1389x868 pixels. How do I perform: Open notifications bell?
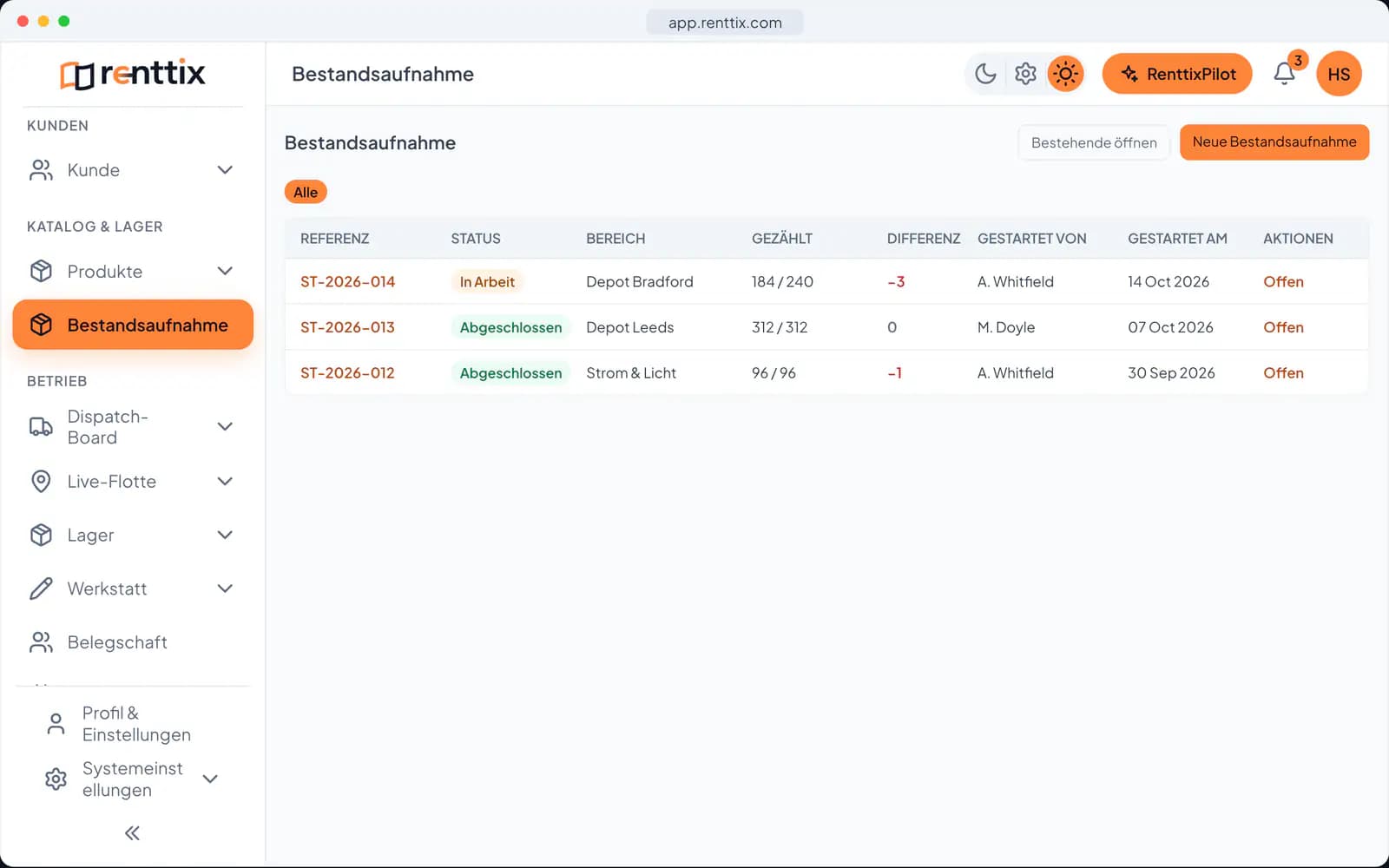(1284, 74)
